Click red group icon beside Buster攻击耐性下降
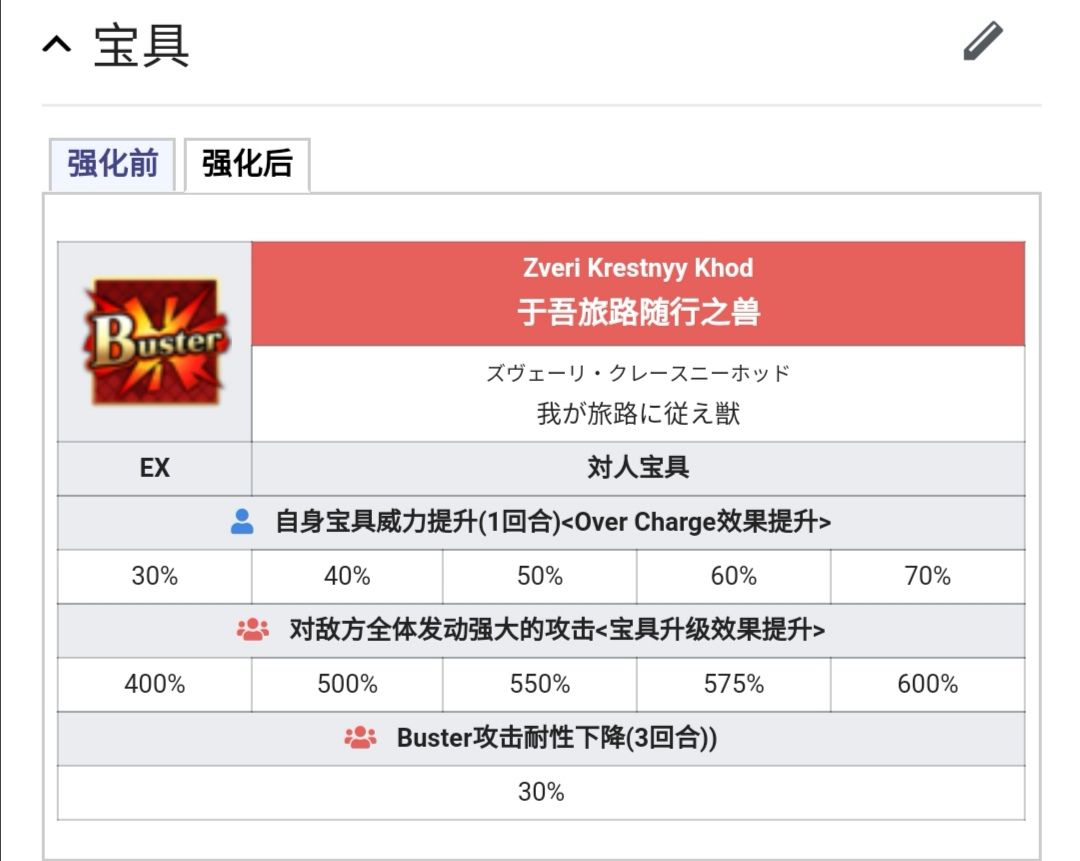This screenshot has height=861, width=1080. [x=360, y=738]
